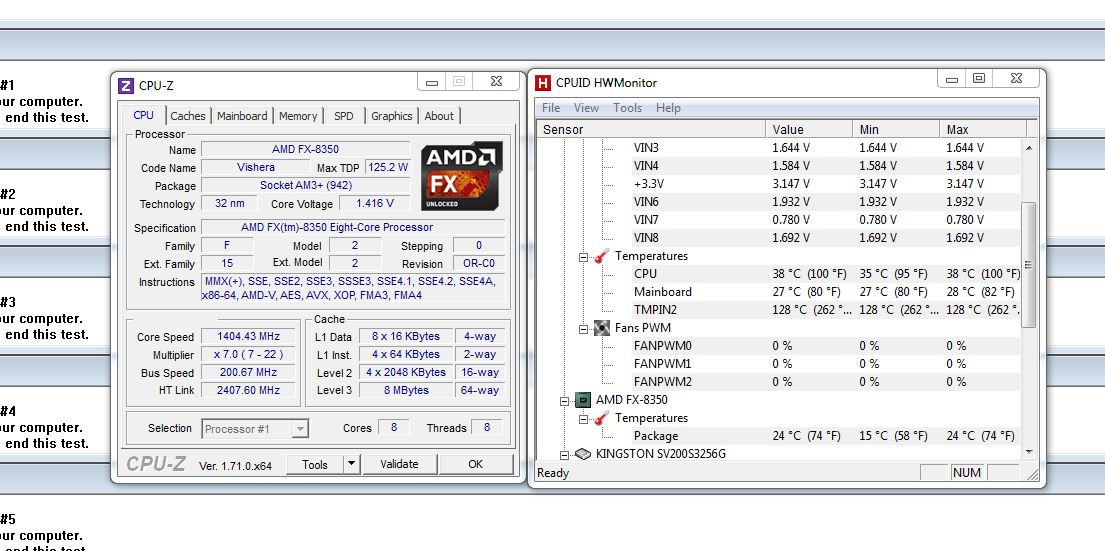The width and height of the screenshot is (1105, 551).
Task: Click the drive icon beside KINGSTON SV200S3256G
Action: coord(582,454)
